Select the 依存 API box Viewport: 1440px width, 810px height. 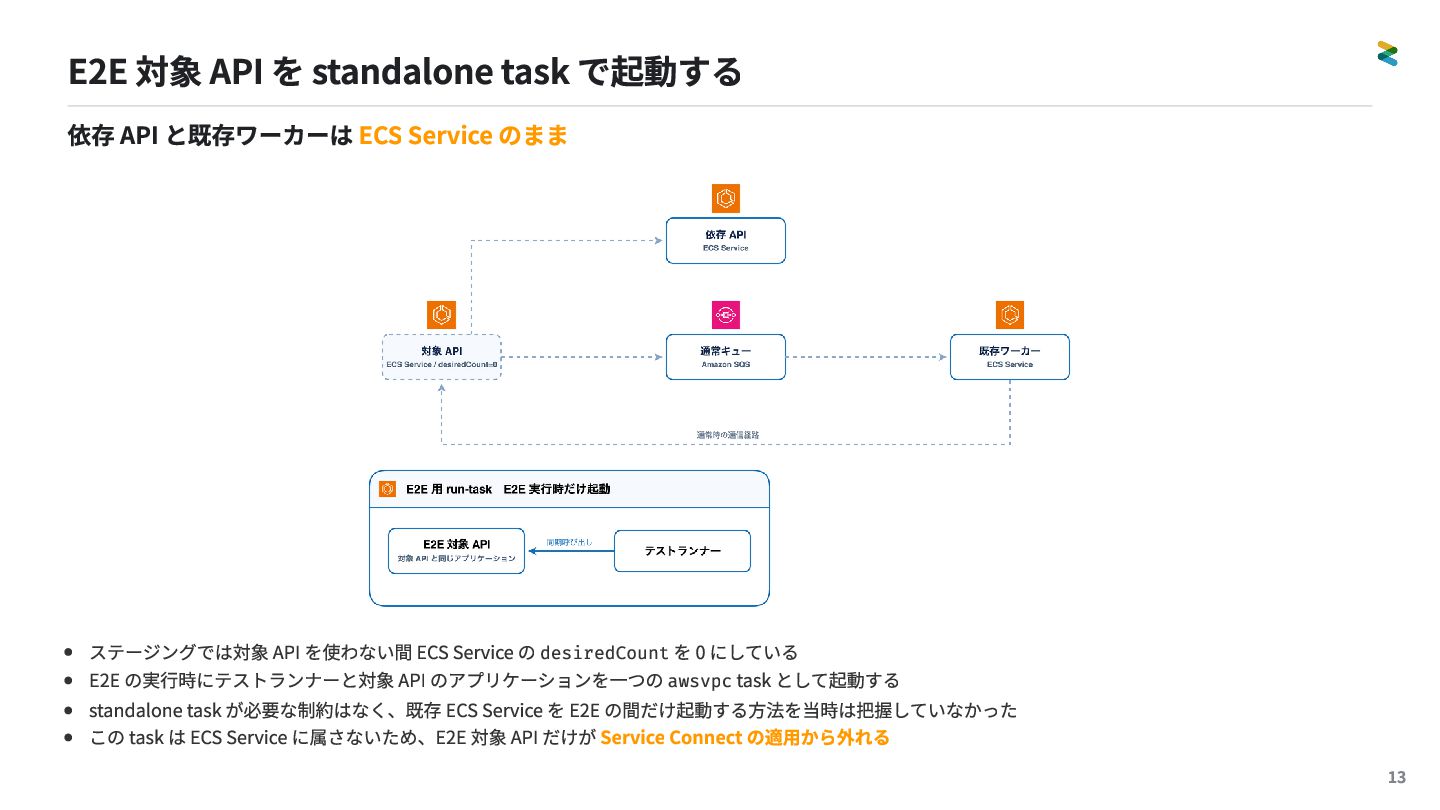click(726, 240)
